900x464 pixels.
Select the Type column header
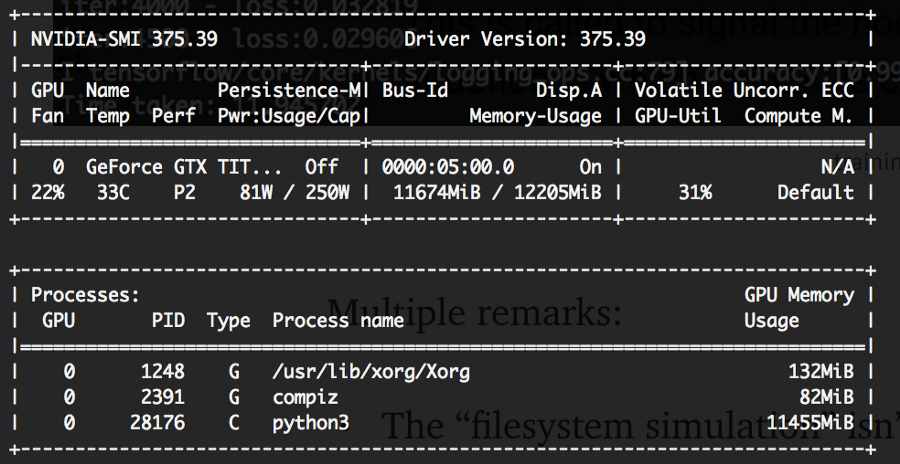[228, 320]
